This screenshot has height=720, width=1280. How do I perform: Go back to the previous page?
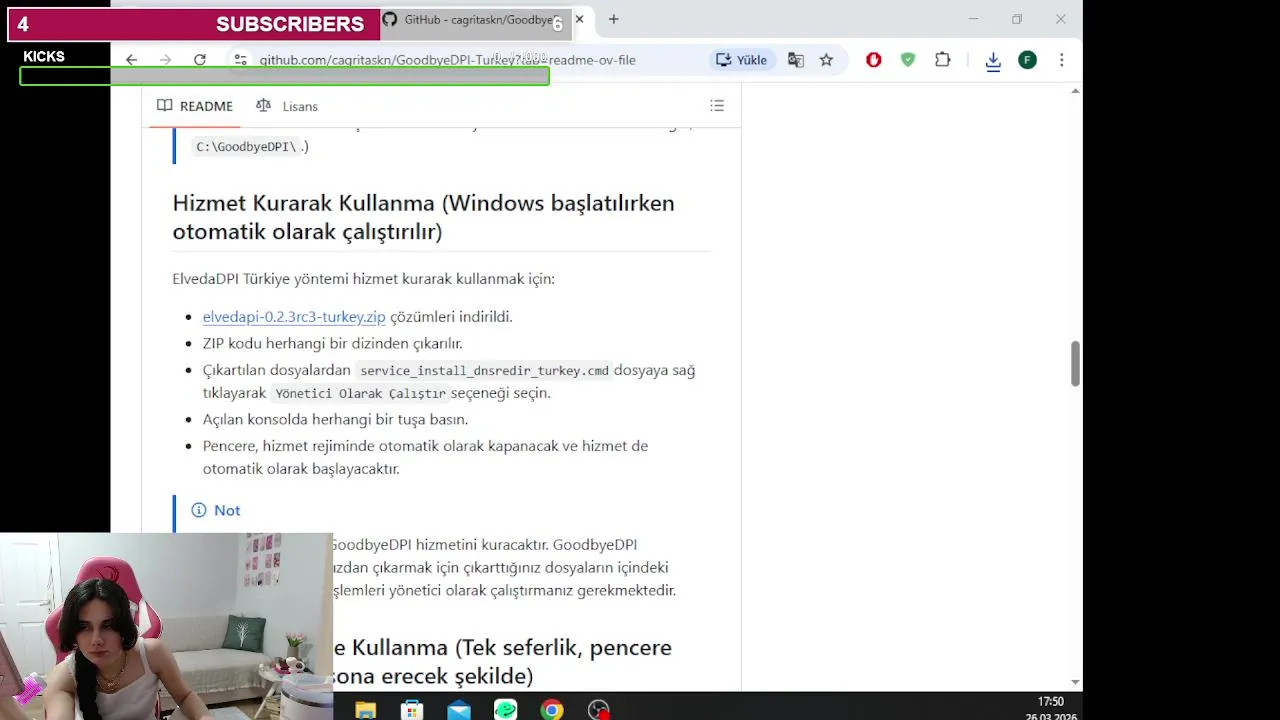click(x=131, y=60)
